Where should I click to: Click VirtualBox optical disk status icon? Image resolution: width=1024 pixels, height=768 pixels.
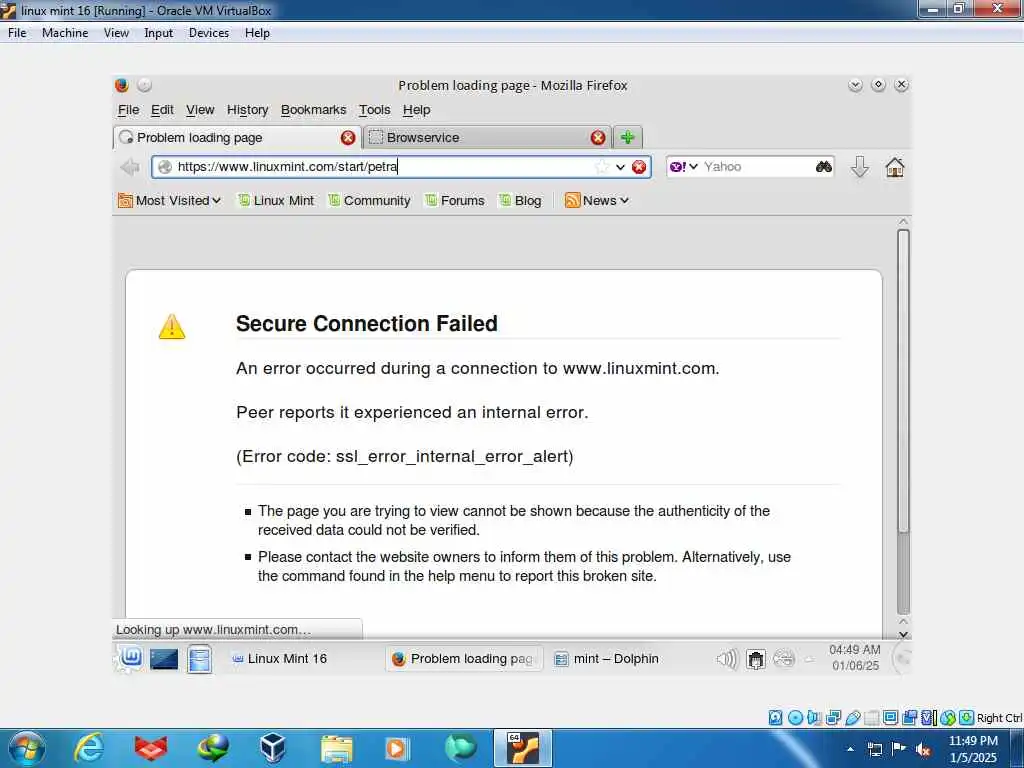(795, 718)
